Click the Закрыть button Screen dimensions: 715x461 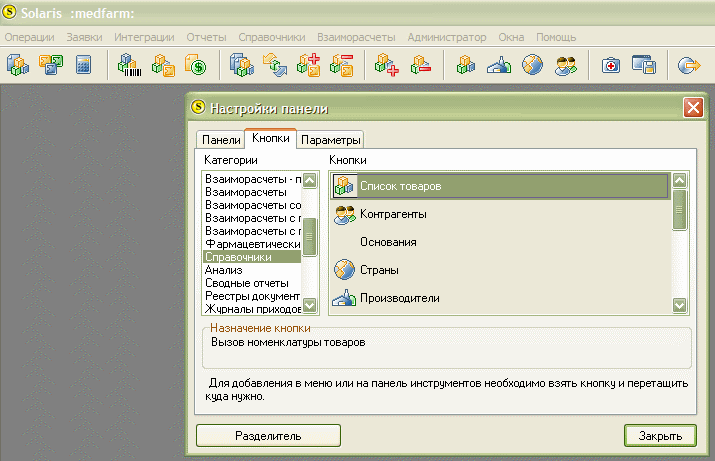click(660, 436)
